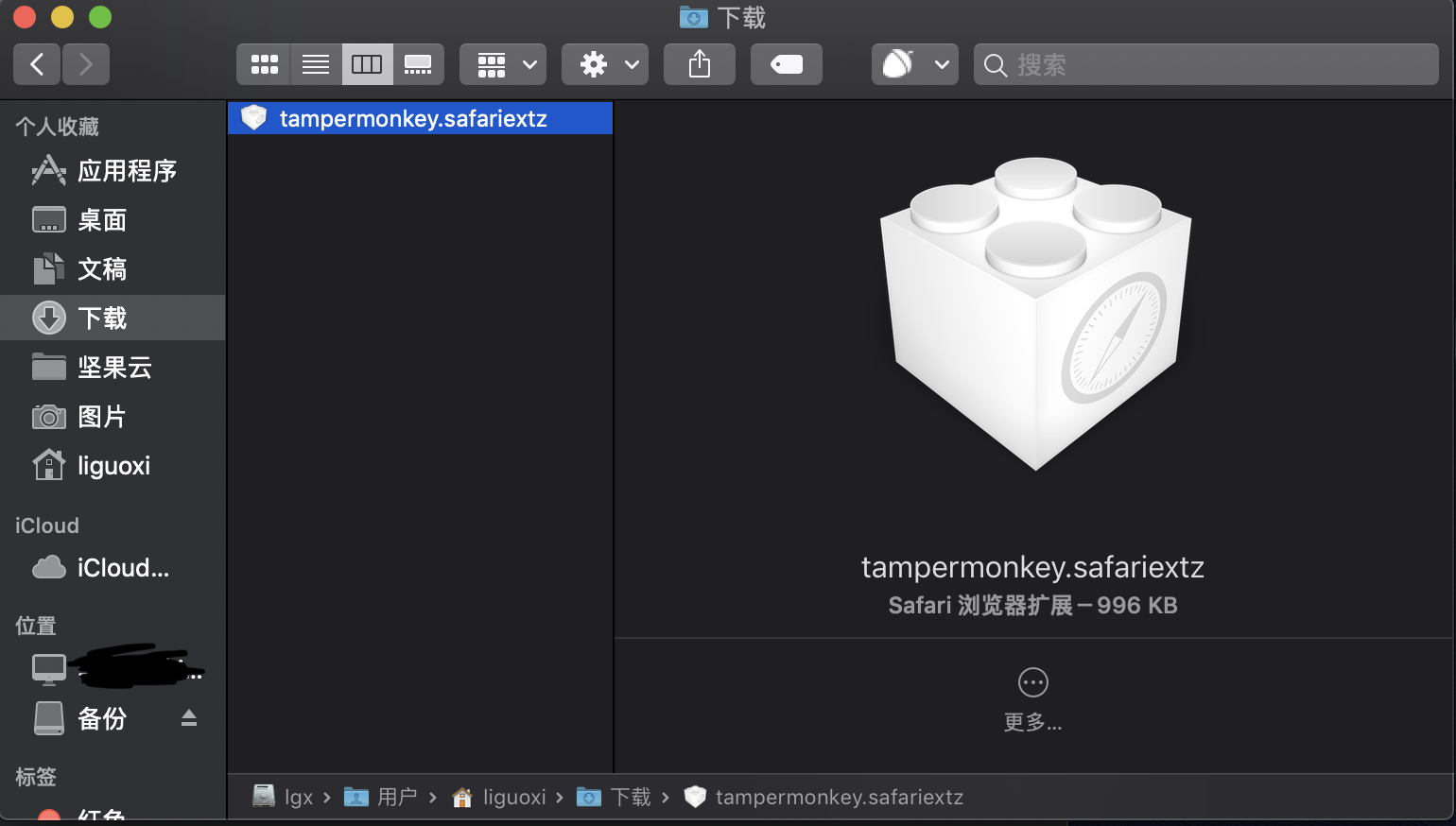The height and width of the screenshot is (826, 1456).
Task: Close the Finder window with the red button
Action: pyautogui.click(x=25, y=17)
